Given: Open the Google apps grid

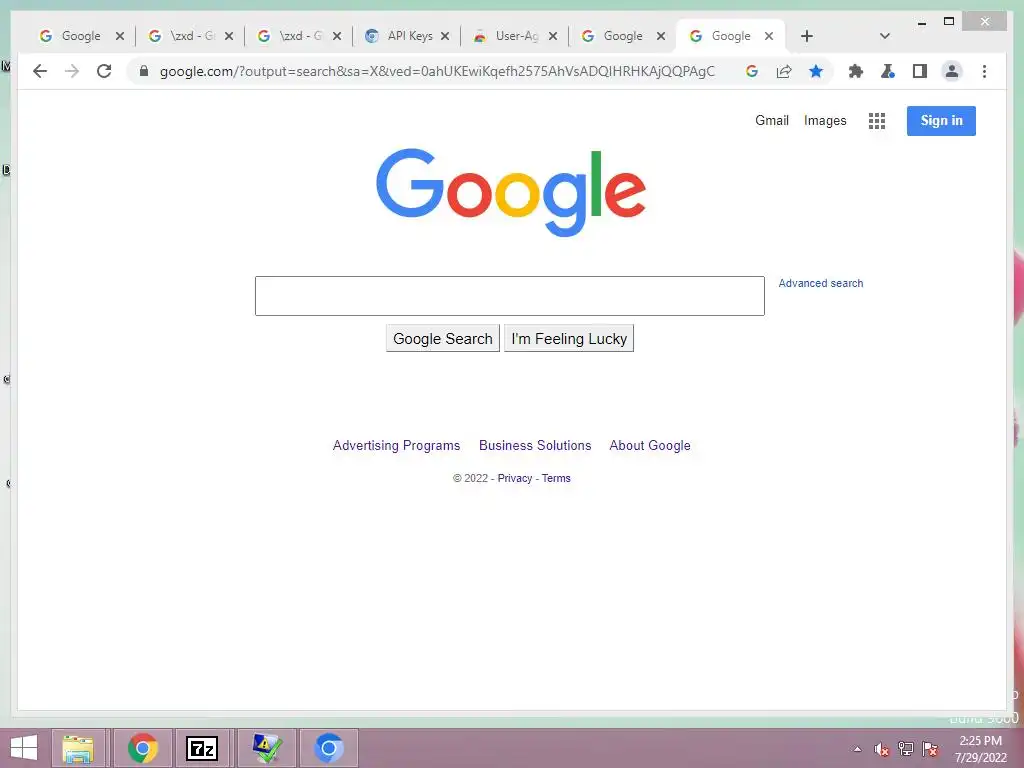Looking at the screenshot, I should pos(876,121).
